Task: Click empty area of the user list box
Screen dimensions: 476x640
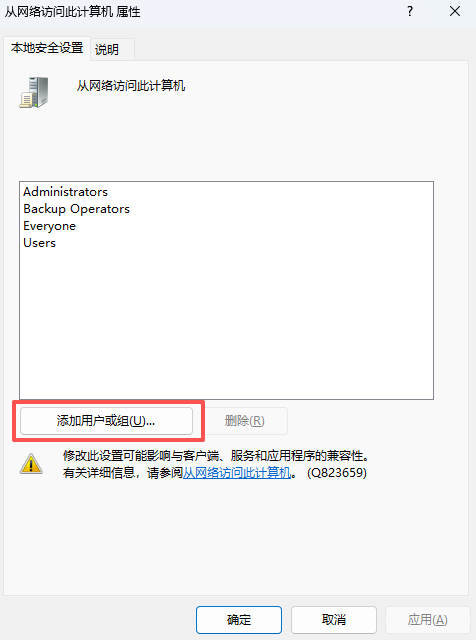Action: [226, 322]
